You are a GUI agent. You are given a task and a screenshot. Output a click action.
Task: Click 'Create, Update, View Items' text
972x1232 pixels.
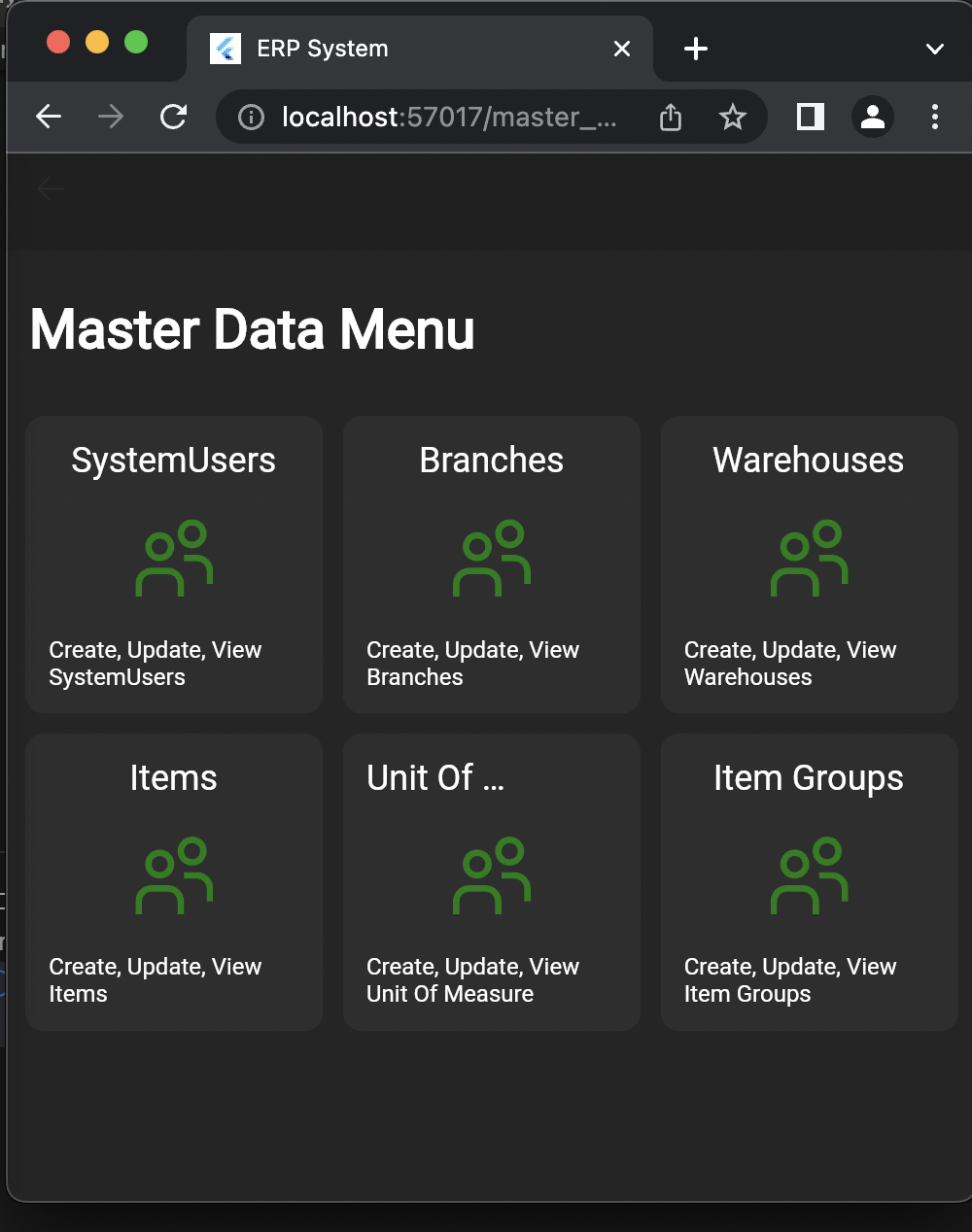click(156, 980)
